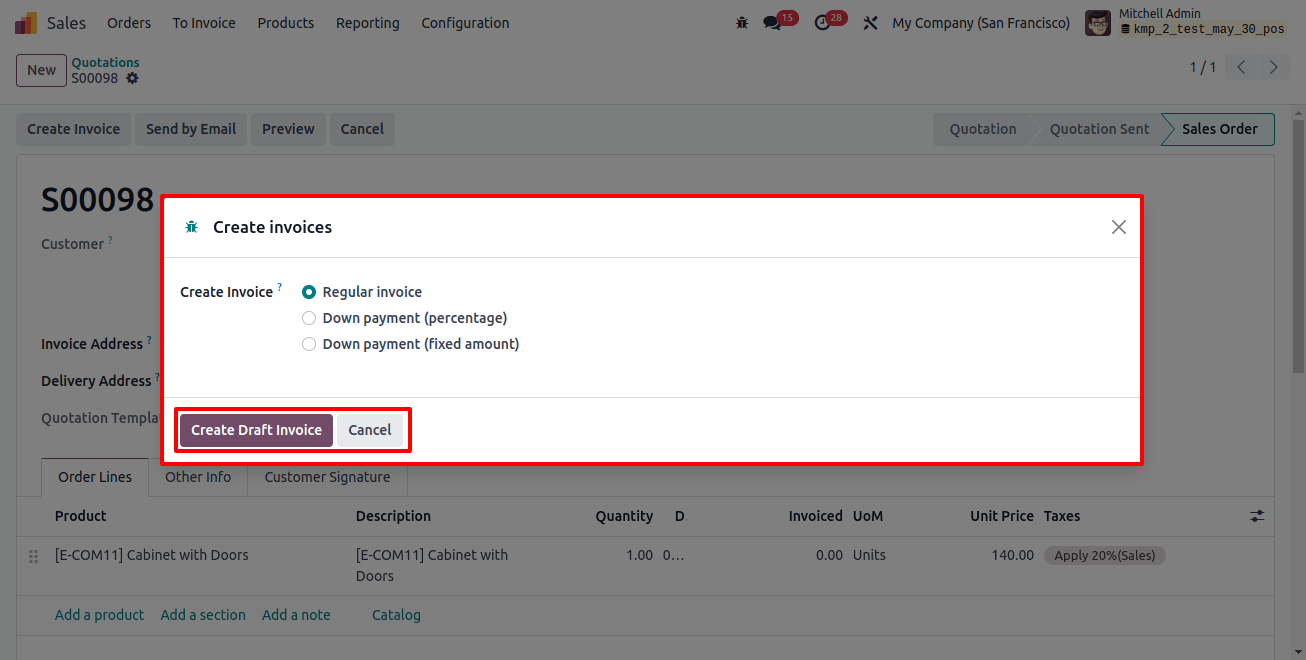Click Send by Email button

pyautogui.click(x=191, y=129)
